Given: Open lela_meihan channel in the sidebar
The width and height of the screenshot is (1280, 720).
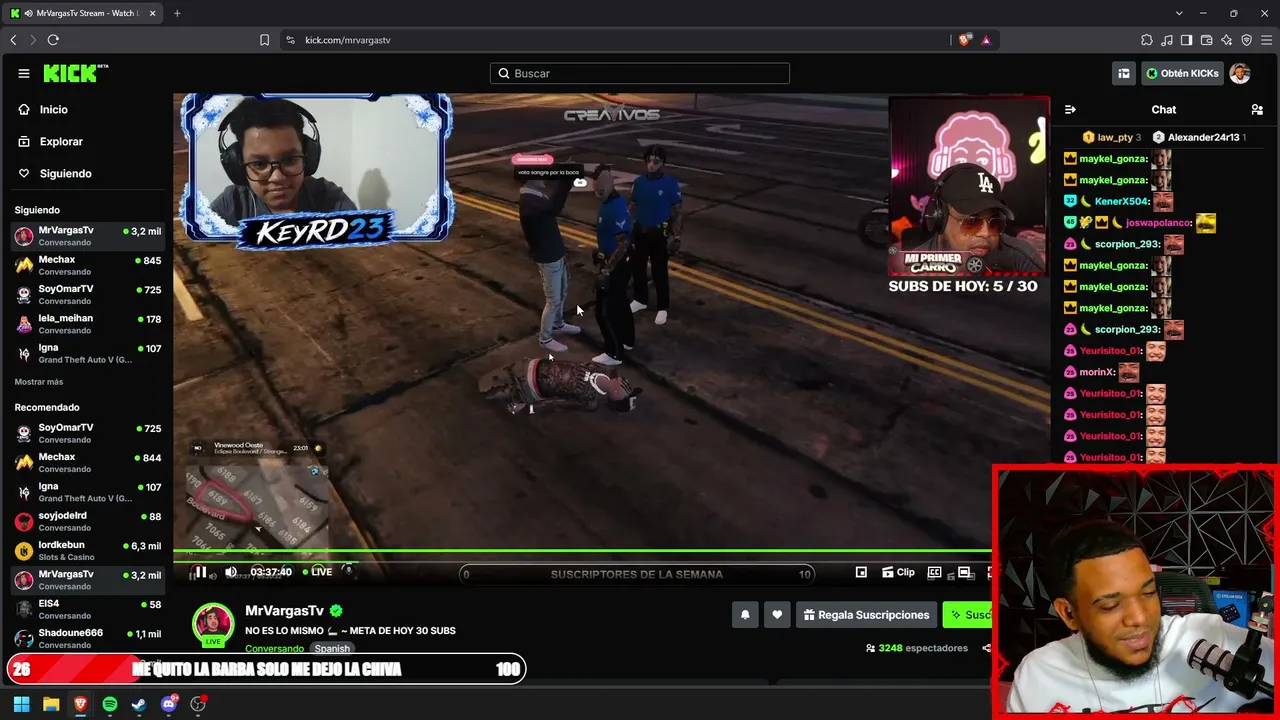Looking at the screenshot, I should [x=88, y=324].
